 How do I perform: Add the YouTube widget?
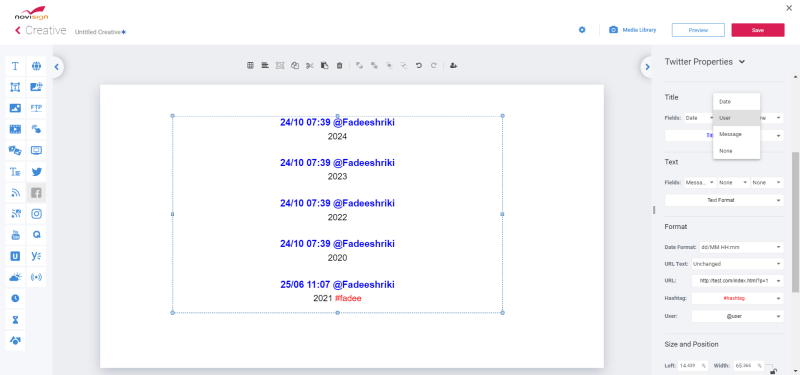[15, 235]
